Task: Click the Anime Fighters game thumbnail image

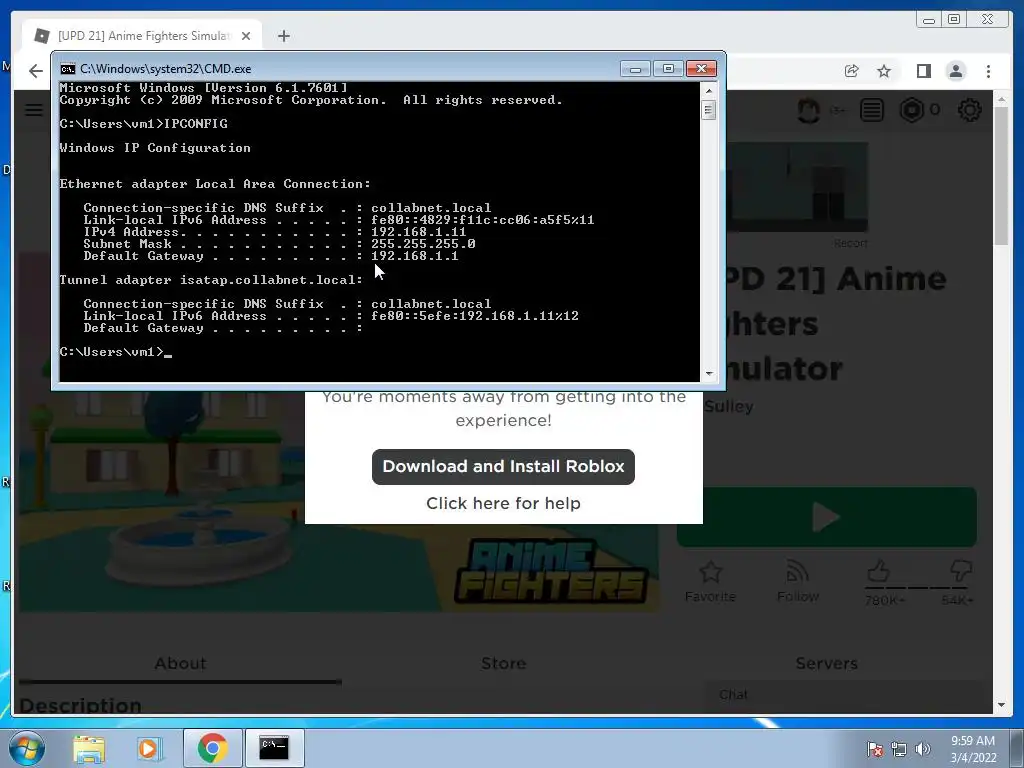Action: click(x=338, y=503)
